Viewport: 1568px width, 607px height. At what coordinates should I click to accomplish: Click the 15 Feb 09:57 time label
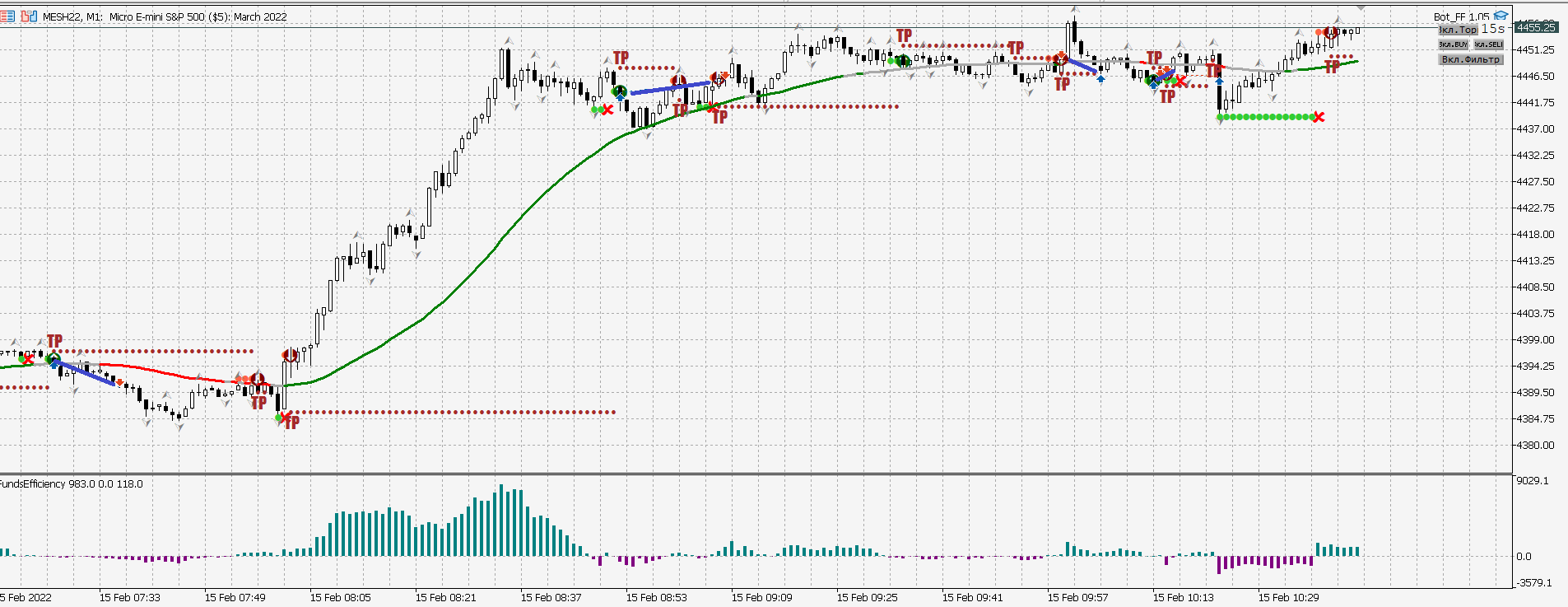coord(1078,597)
